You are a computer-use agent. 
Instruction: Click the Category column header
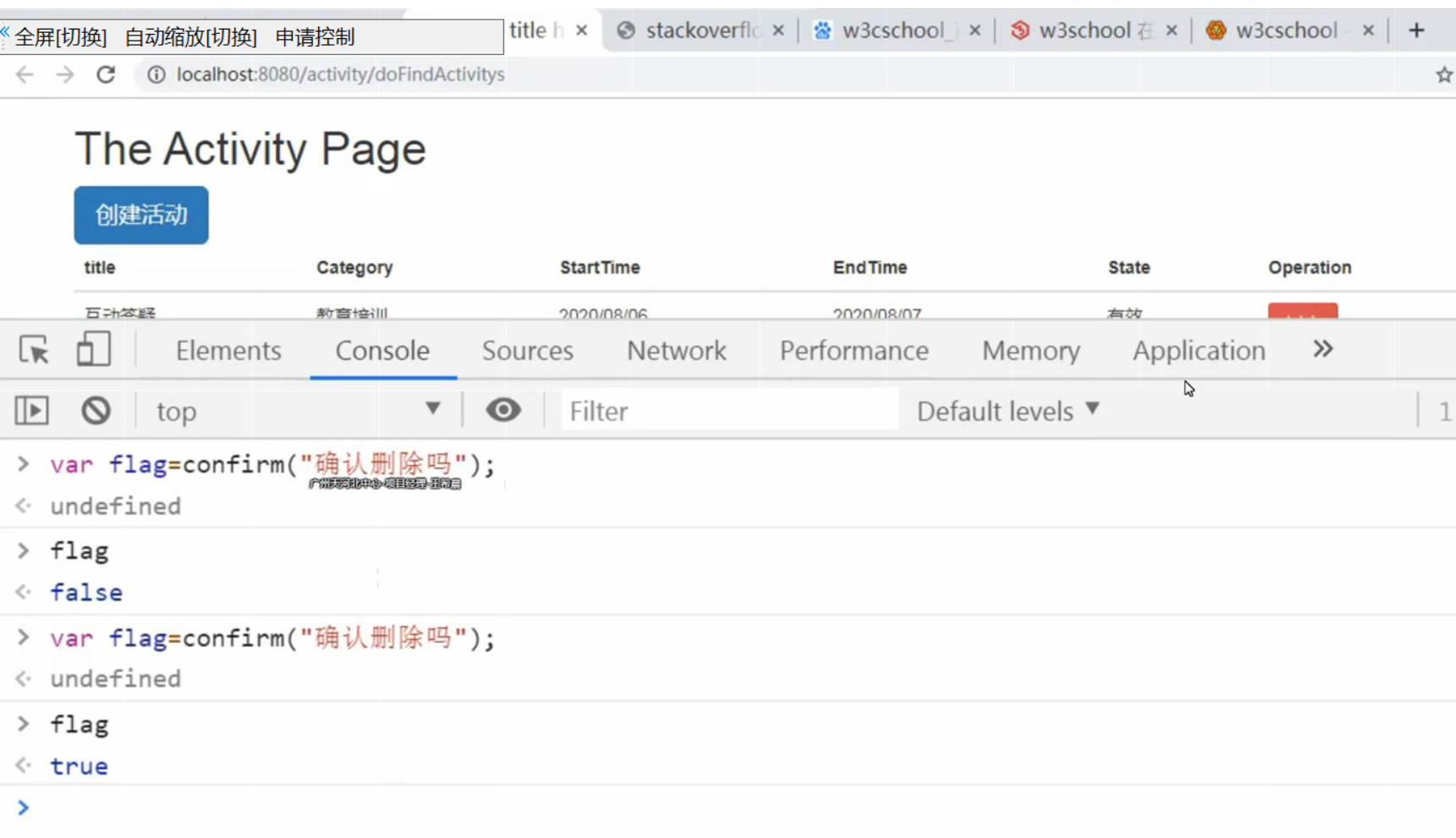(x=354, y=268)
